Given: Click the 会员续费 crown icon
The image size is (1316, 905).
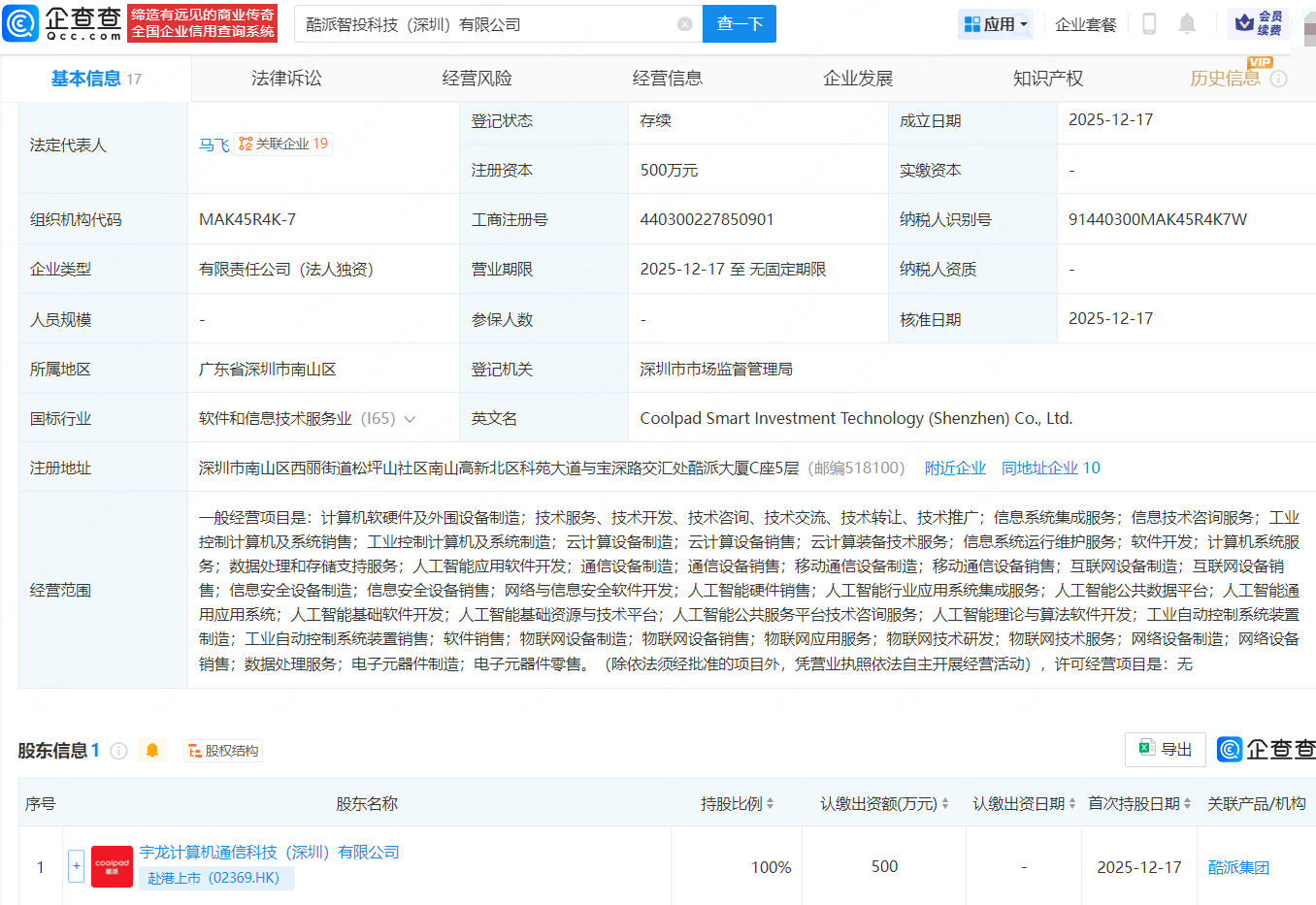Looking at the screenshot, I should tap(1244, 23).
